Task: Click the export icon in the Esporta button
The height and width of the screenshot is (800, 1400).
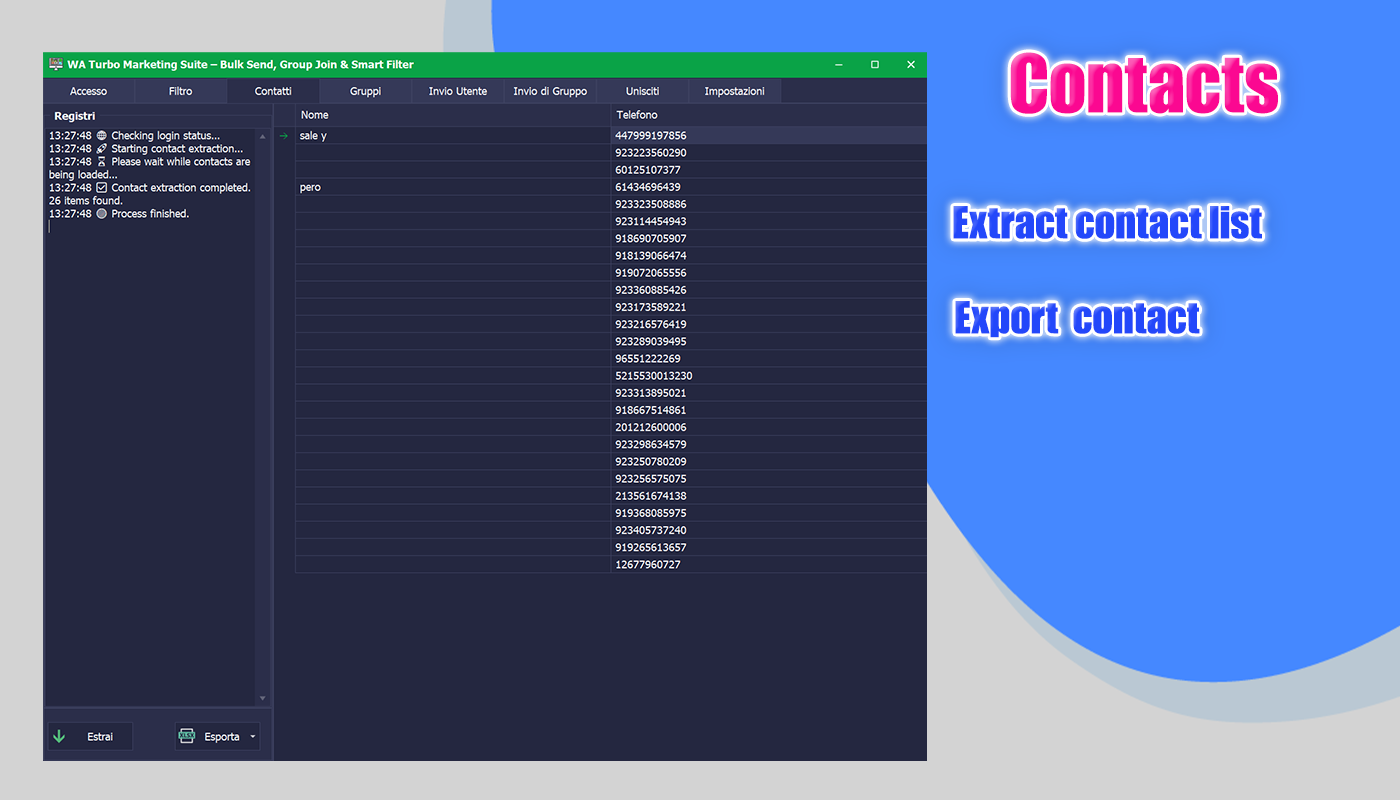Action: 187,736
